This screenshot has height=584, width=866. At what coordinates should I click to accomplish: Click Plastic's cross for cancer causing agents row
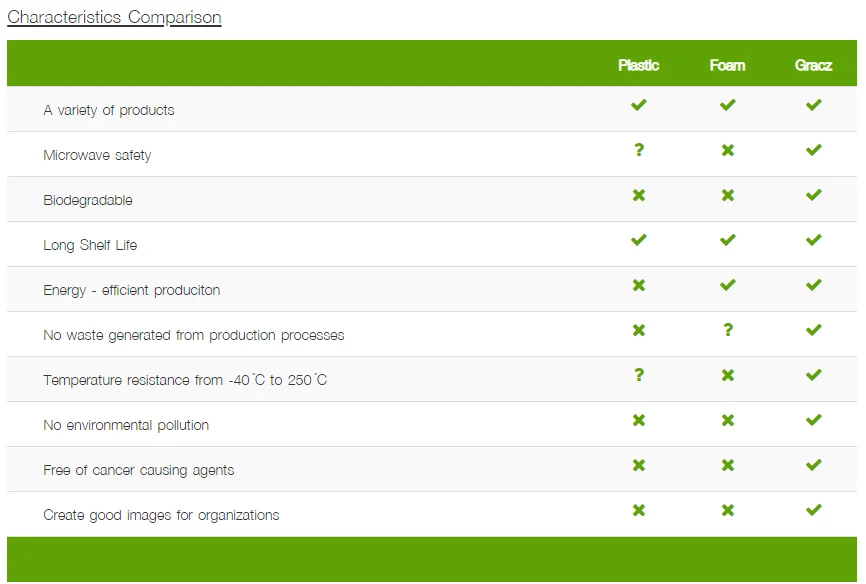coord(639,465)
